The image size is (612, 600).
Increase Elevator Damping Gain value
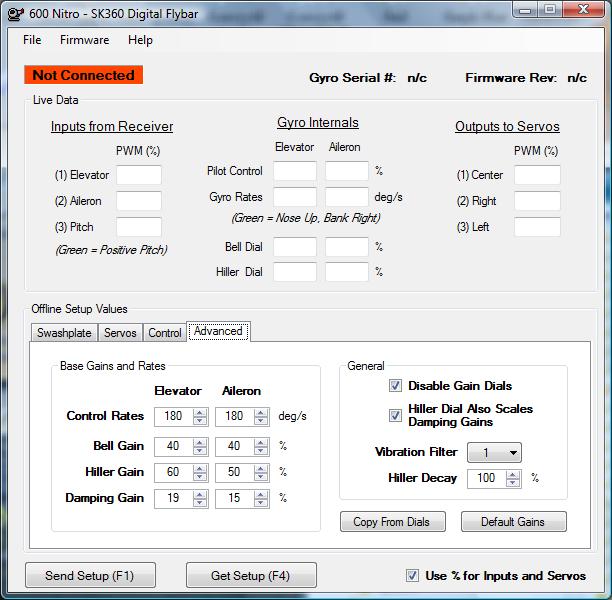coord(199,493)
